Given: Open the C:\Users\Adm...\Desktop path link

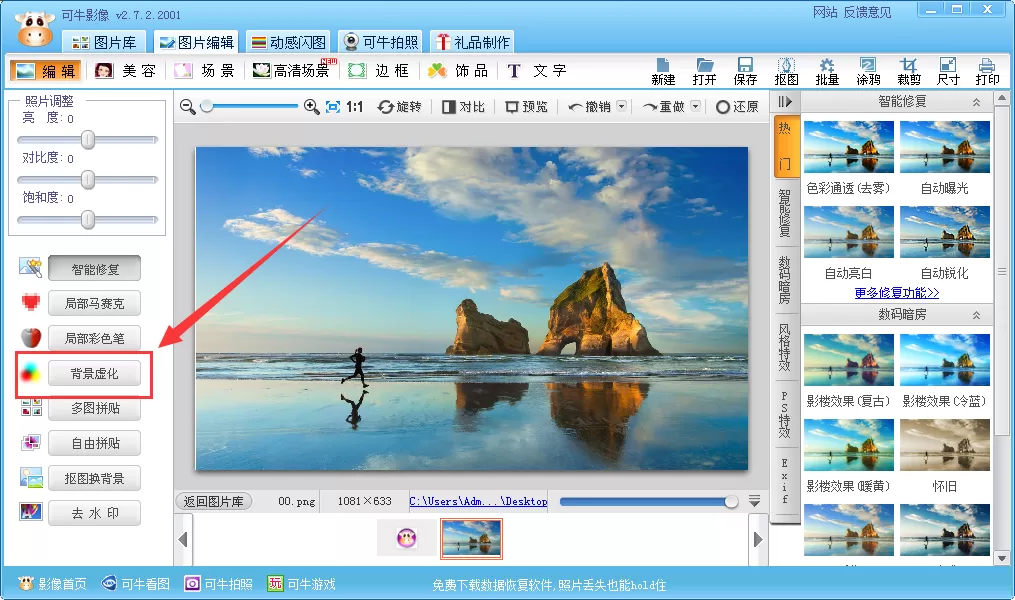Looking at the screenshot, I should point(478,501).
